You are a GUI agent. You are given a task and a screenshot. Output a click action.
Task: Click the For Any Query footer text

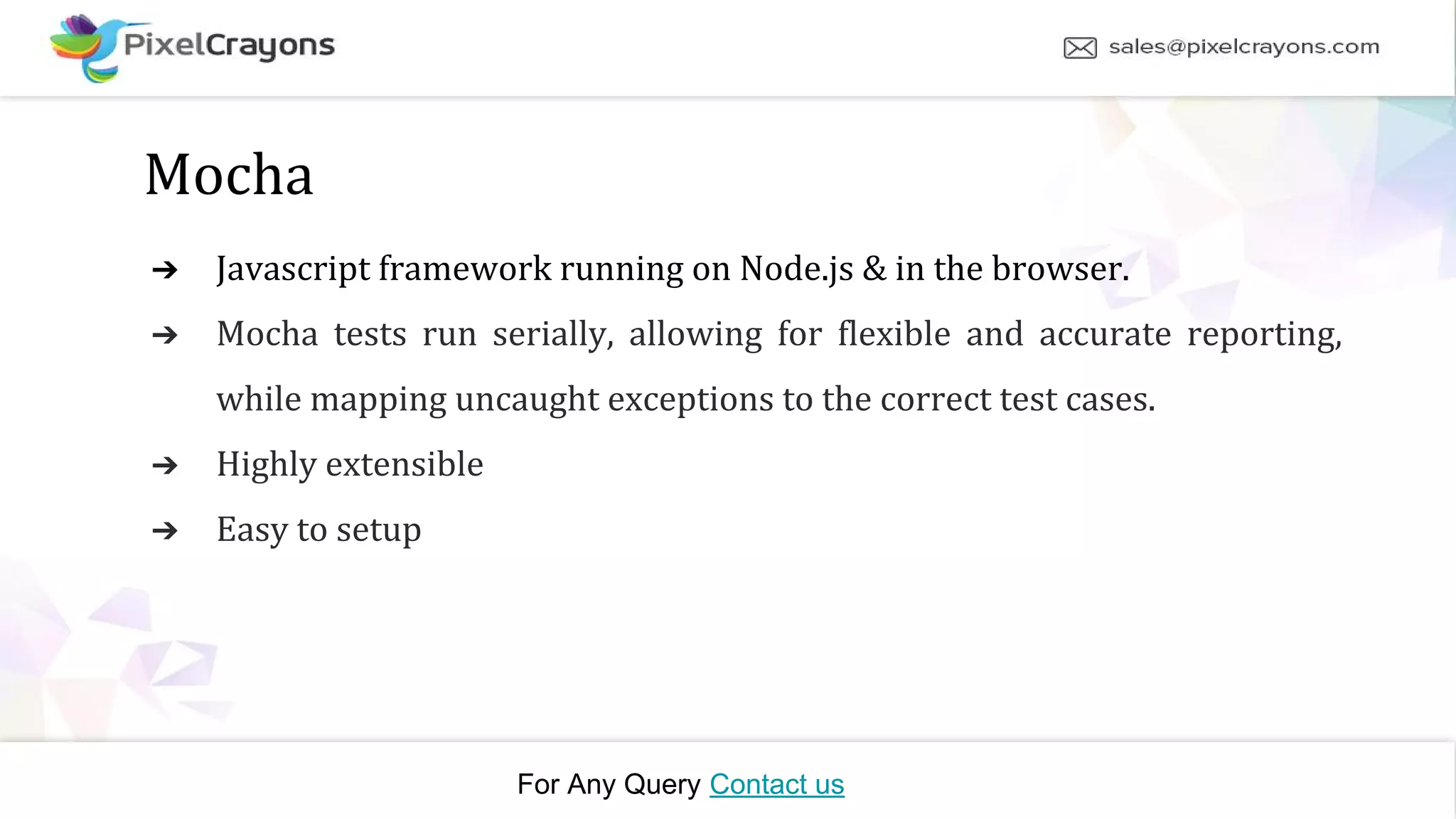[x=609, y=784]
